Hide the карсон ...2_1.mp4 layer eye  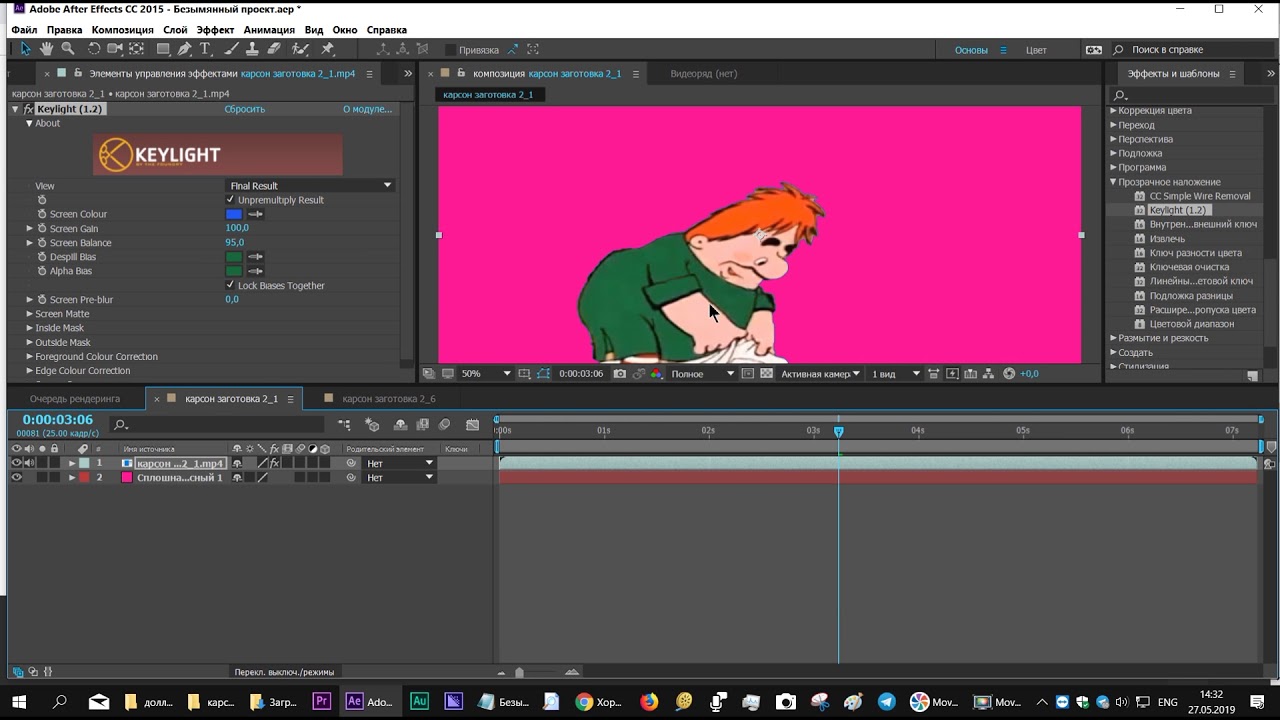click(x=16, y=464)
